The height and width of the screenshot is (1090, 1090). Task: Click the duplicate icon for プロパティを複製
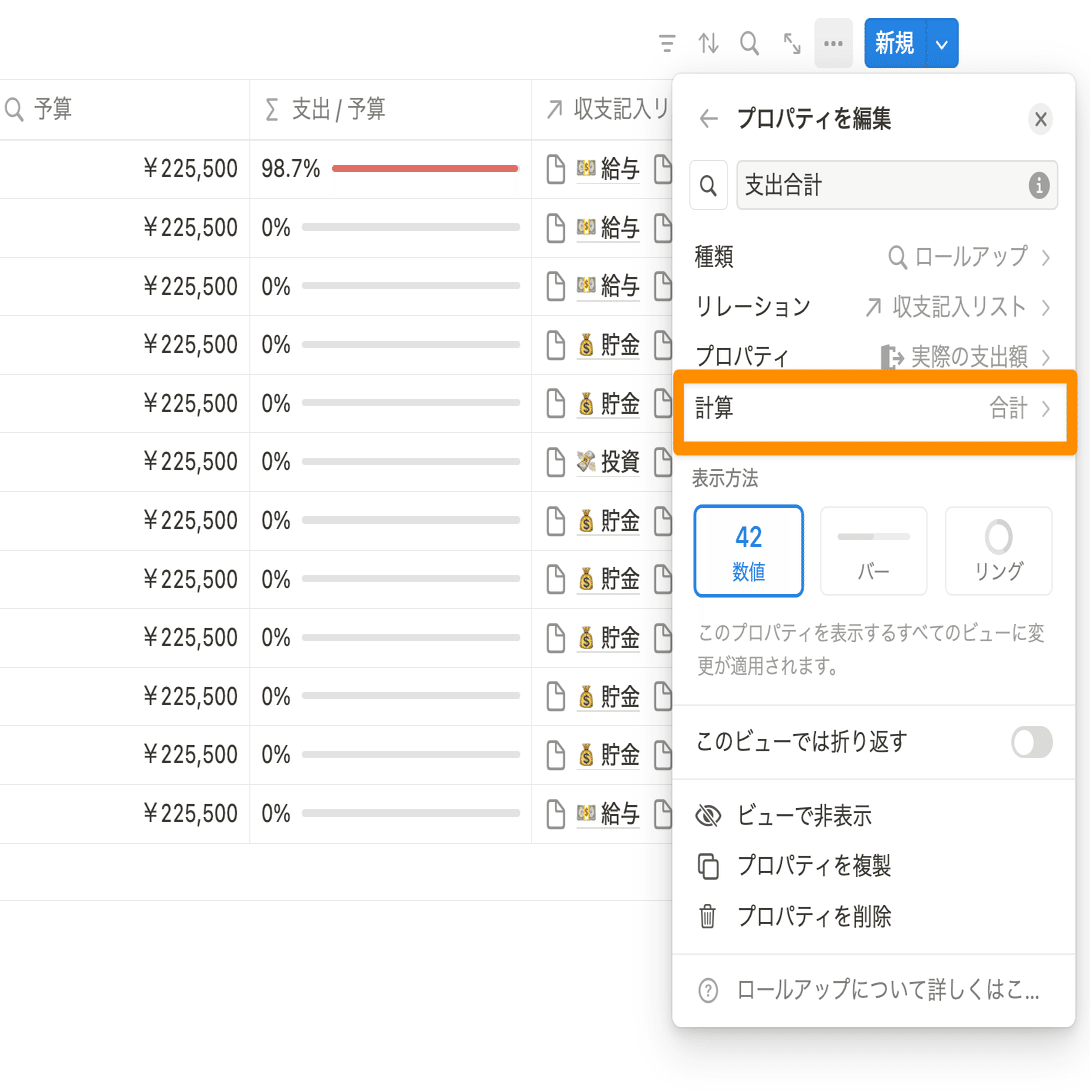pos(708,866)
